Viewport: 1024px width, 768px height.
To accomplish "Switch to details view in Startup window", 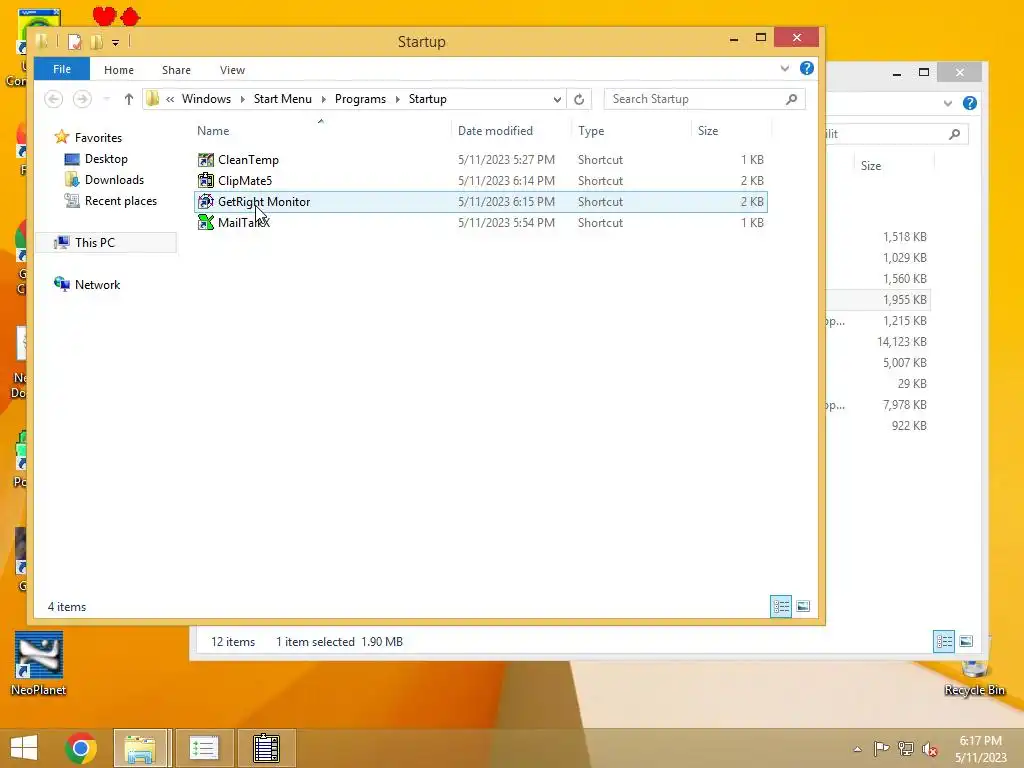I will (781, 607).
